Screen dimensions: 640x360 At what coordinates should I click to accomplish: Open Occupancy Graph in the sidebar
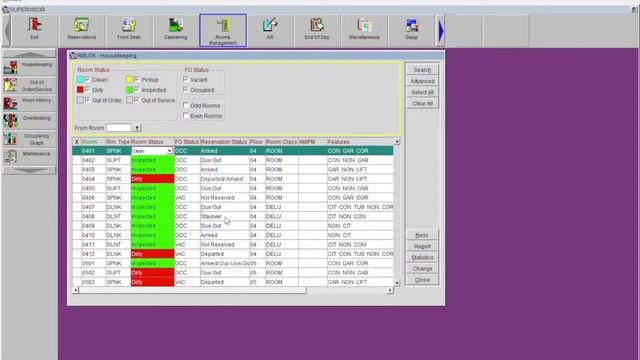tap(29, 139)
